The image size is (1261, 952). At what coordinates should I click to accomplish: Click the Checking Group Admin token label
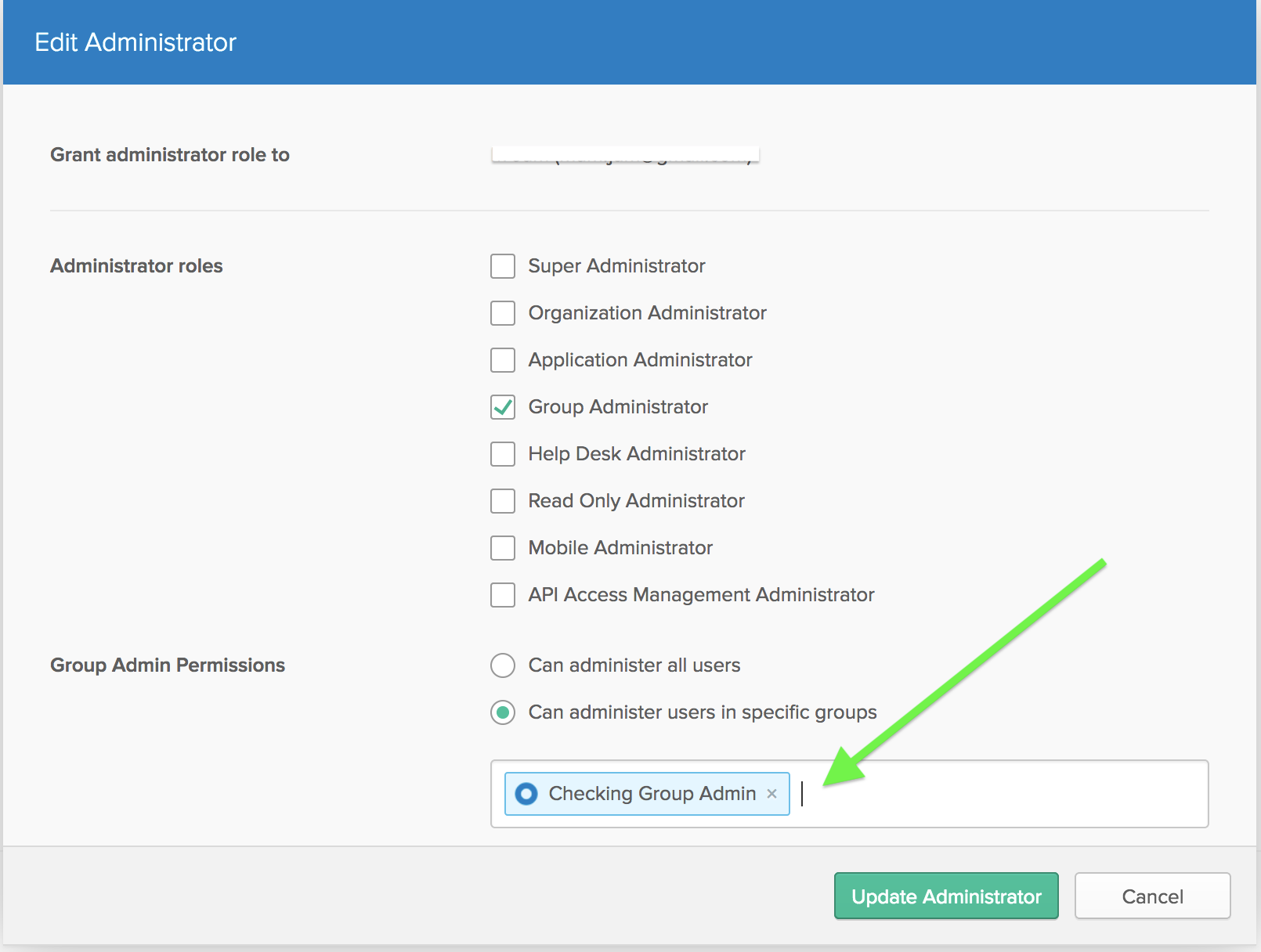[652, 794]
